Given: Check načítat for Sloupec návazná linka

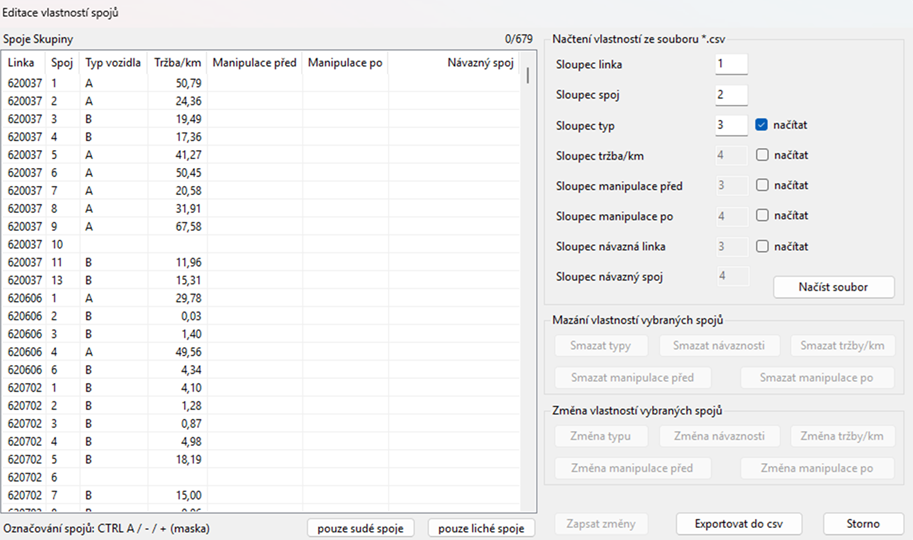Looking at the screenshot, I should click(762, 246).
